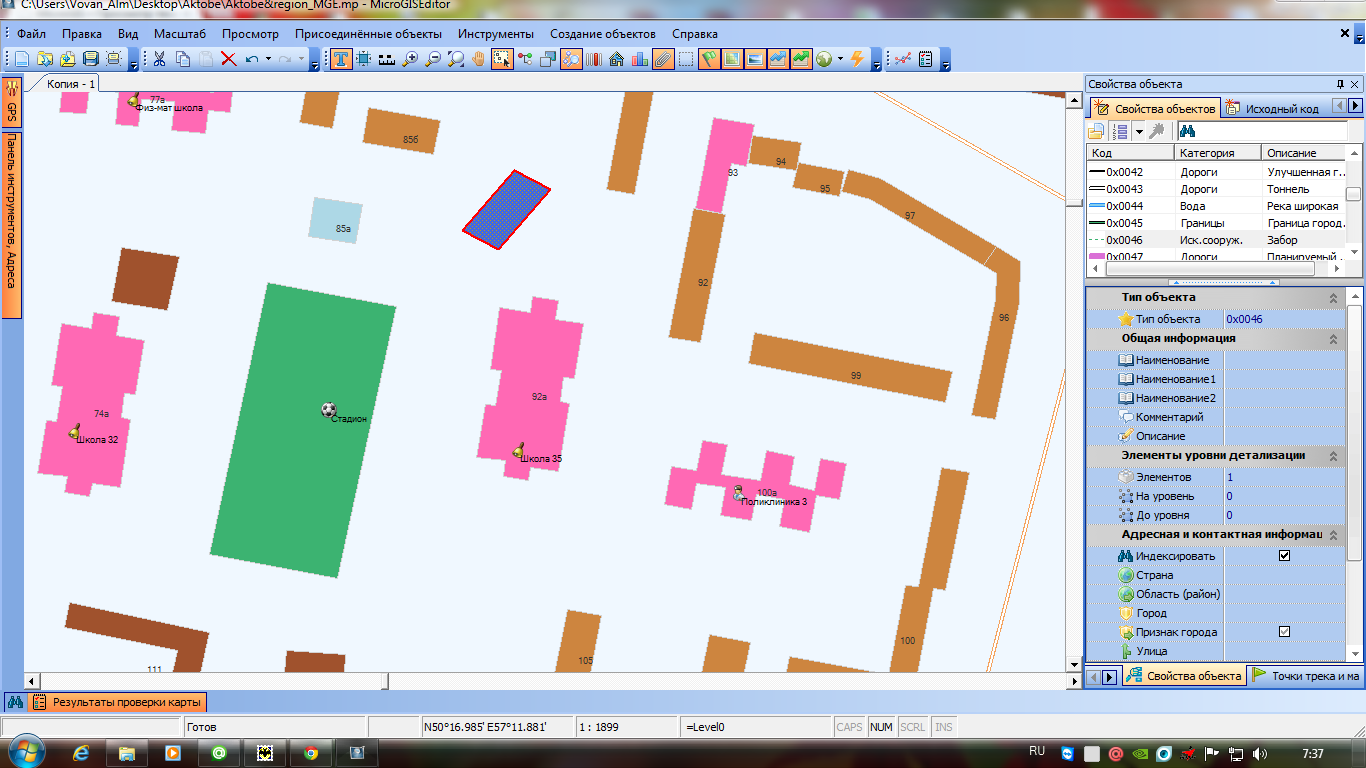
Task: Open dropdown arrow next to globe icon
Action: coord(841,59)
